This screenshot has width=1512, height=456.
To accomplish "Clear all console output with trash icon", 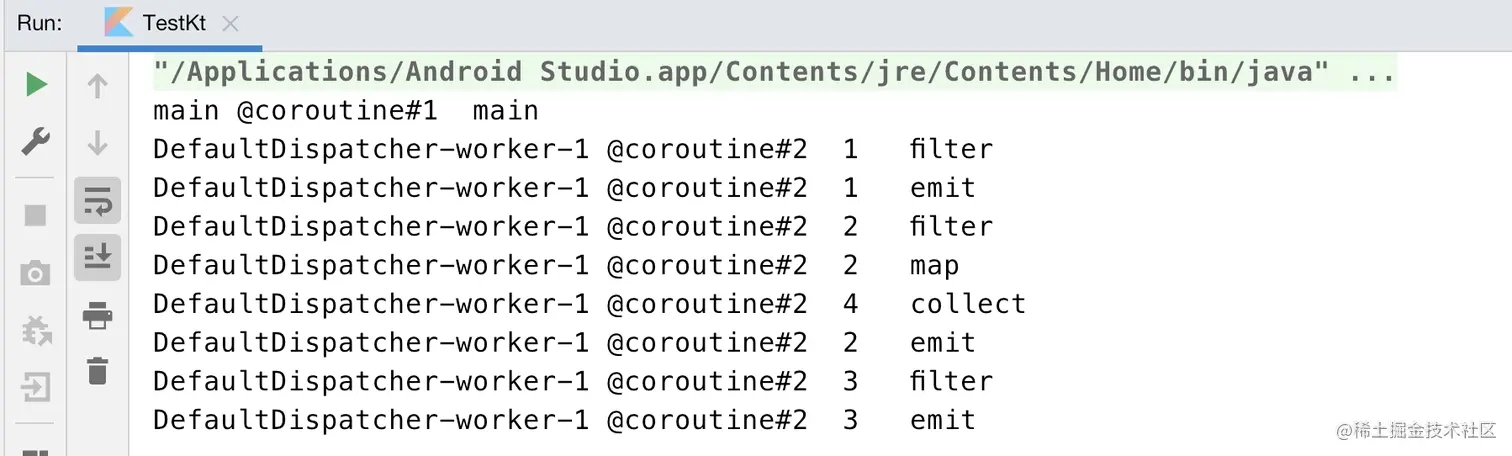I will tap(97, 371).
